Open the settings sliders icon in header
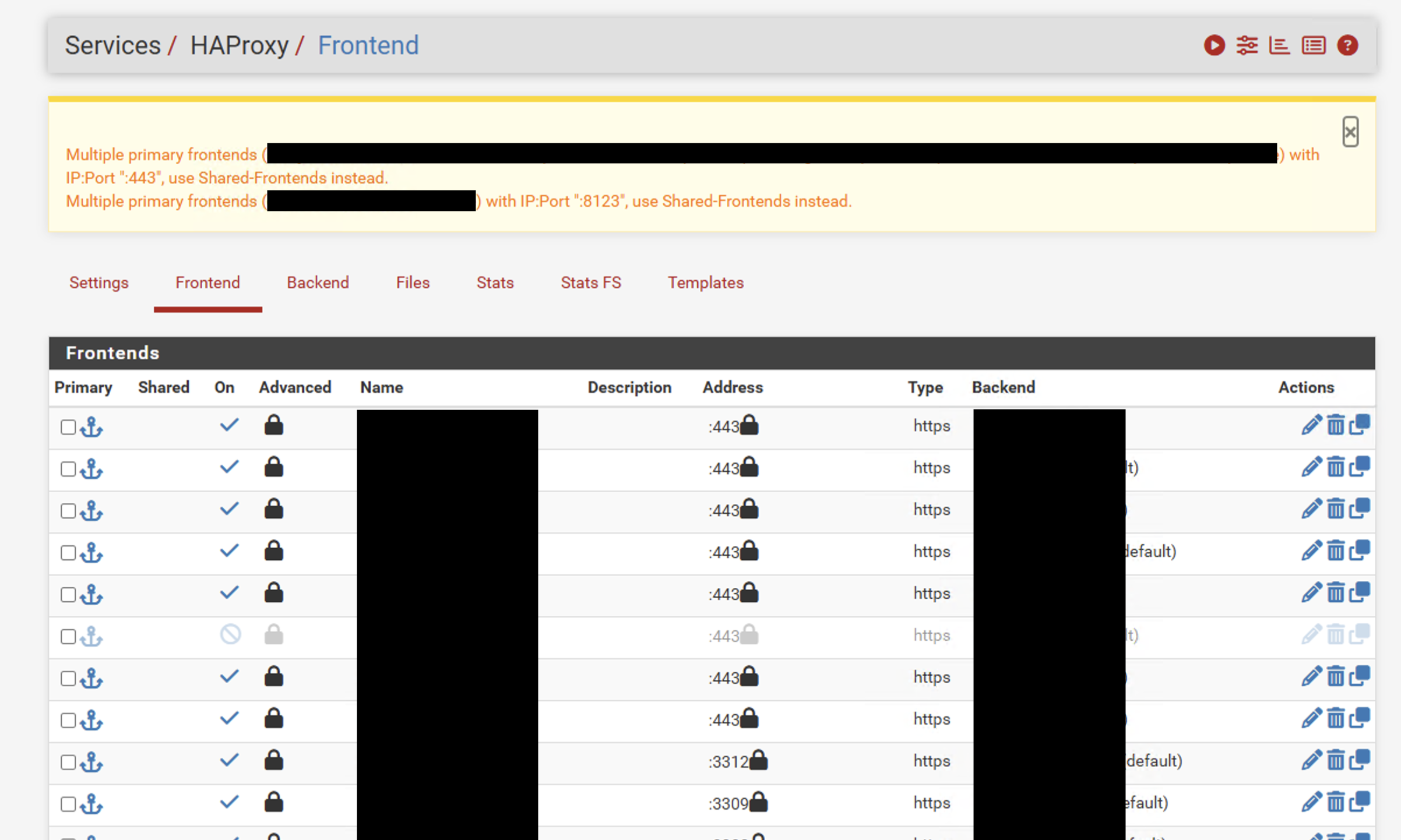Viewport: 1401px width, 840px height. coord(1247,45)
